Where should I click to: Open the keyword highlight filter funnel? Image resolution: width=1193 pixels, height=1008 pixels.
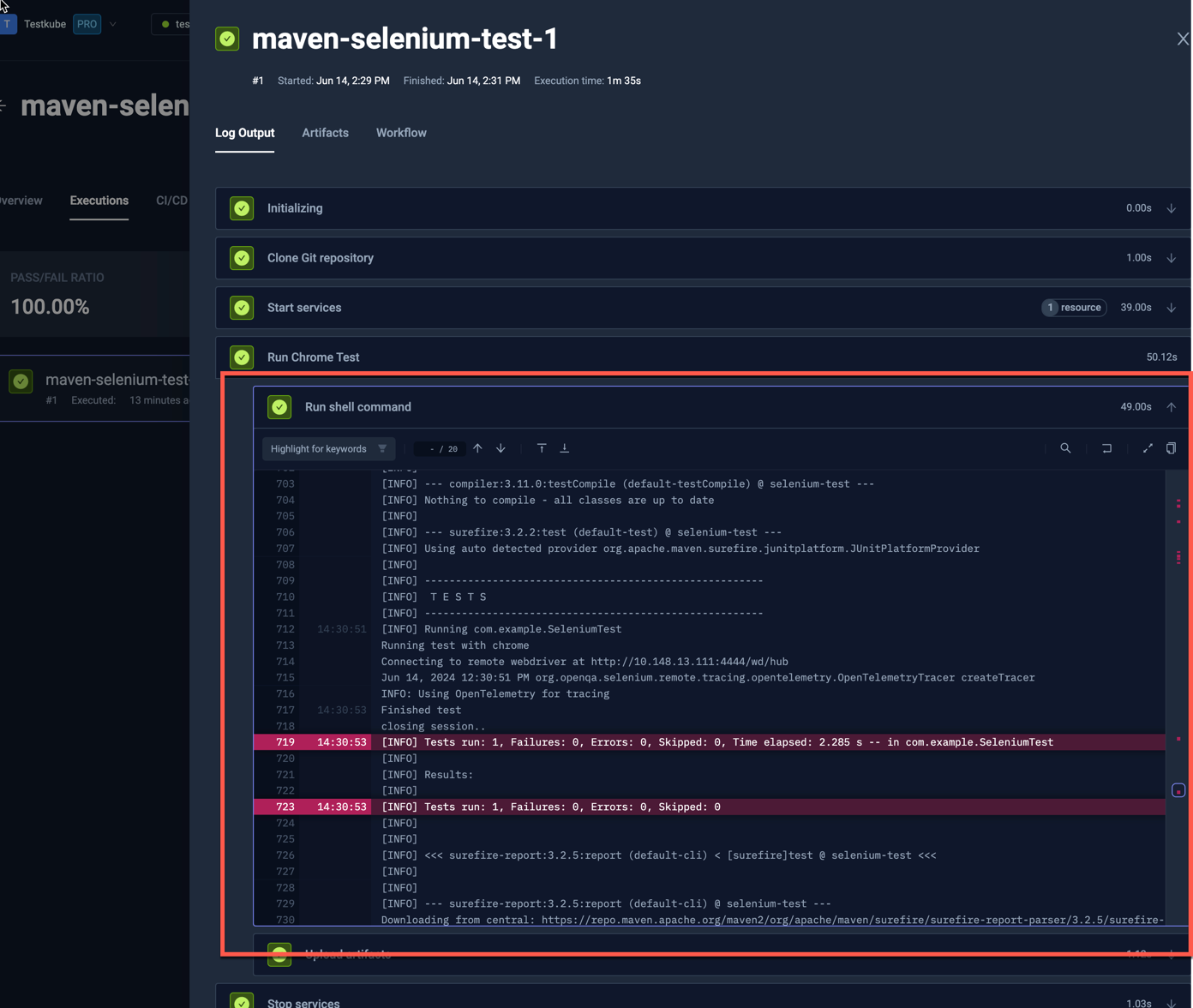[382, 448]
